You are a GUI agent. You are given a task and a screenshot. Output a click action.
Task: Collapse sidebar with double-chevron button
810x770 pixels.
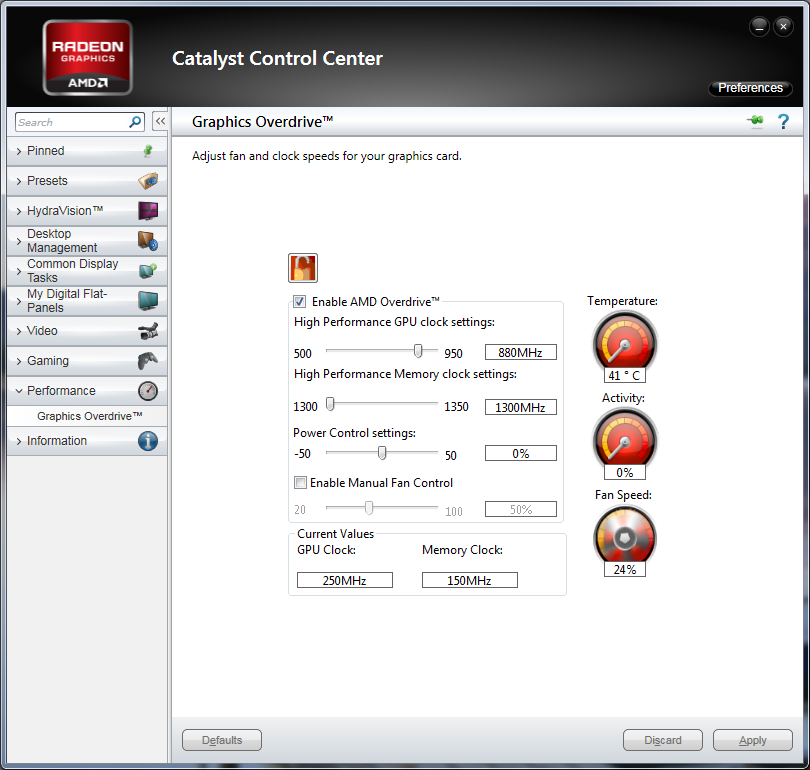coord(160,121)
